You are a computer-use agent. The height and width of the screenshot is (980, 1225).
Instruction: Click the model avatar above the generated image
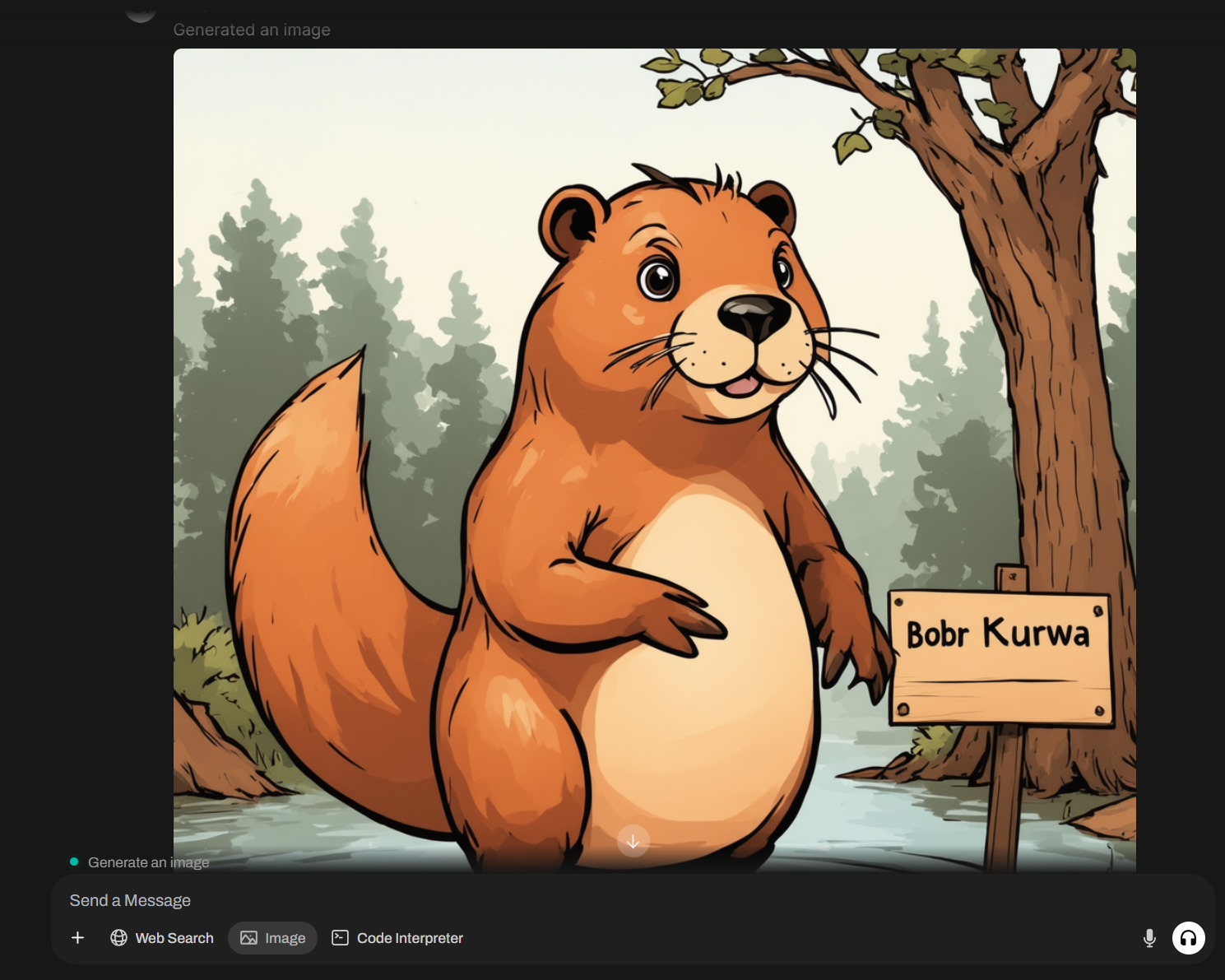[141, 10]
